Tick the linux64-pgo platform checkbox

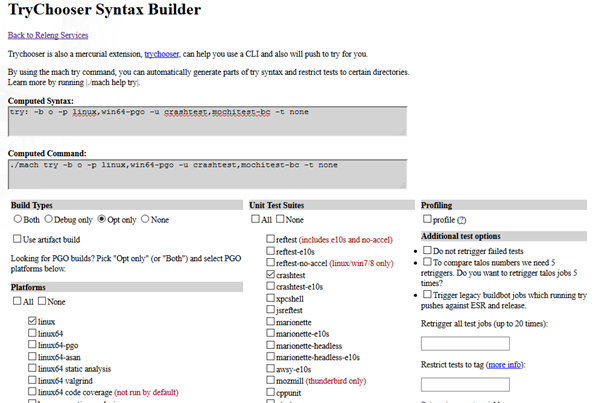coord(32,344)
